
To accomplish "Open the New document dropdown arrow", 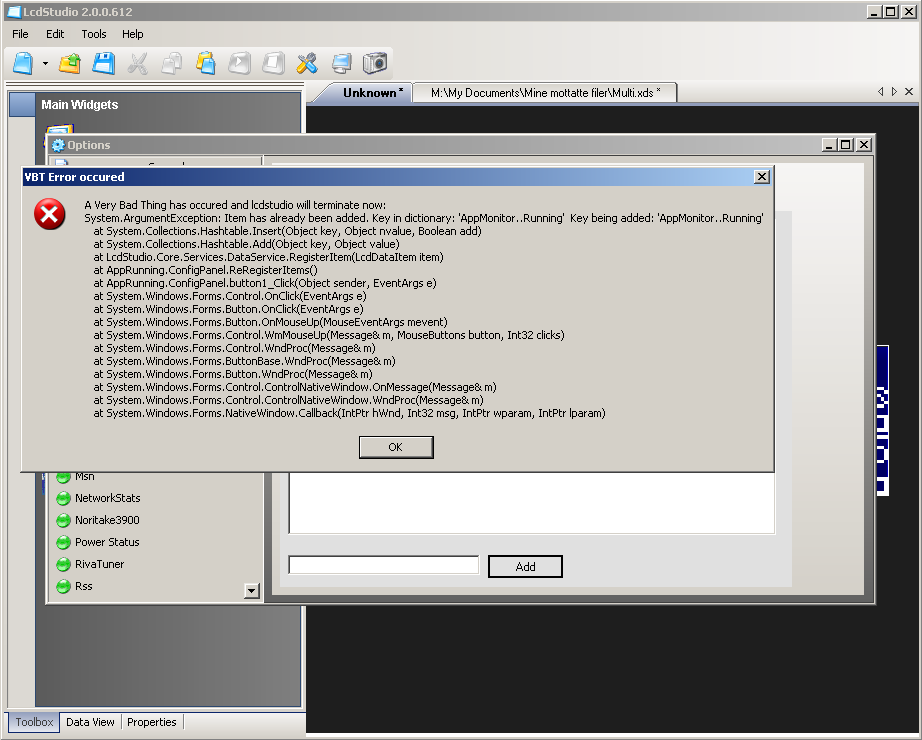I will point(45,63).
